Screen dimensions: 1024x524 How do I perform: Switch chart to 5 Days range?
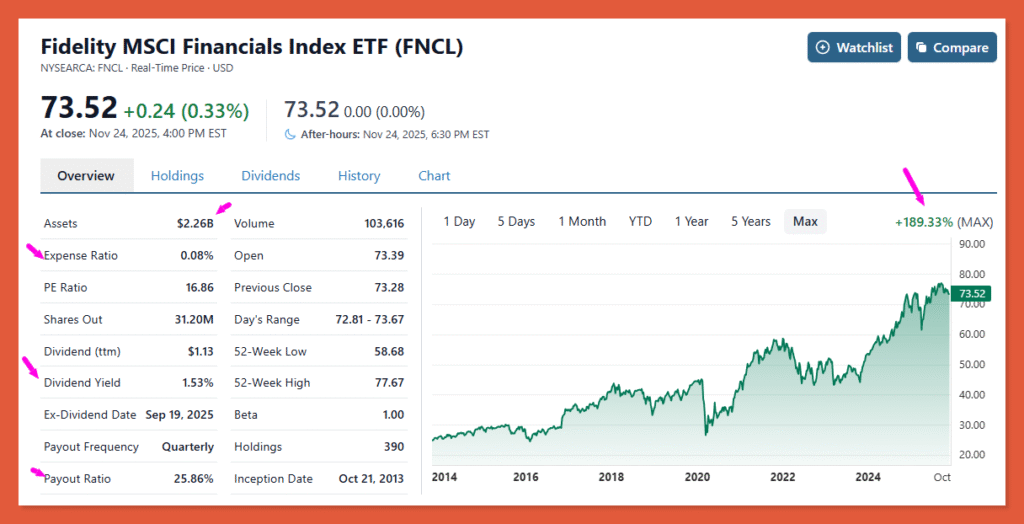click(516, 221)
